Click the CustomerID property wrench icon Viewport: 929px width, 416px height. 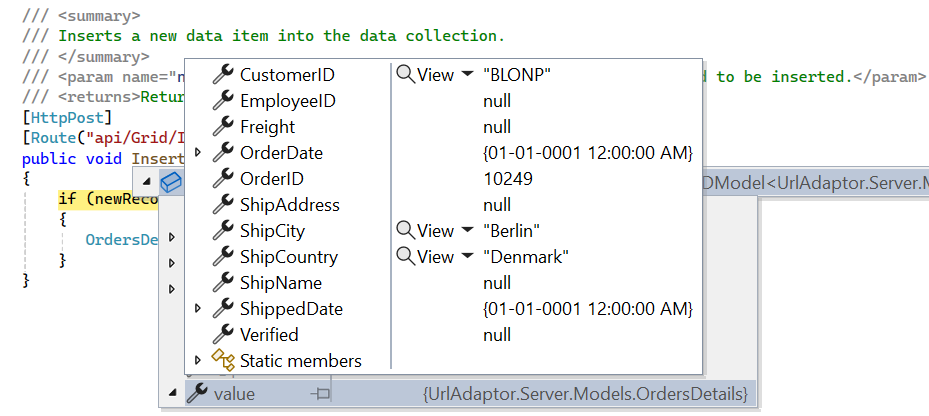222,75
